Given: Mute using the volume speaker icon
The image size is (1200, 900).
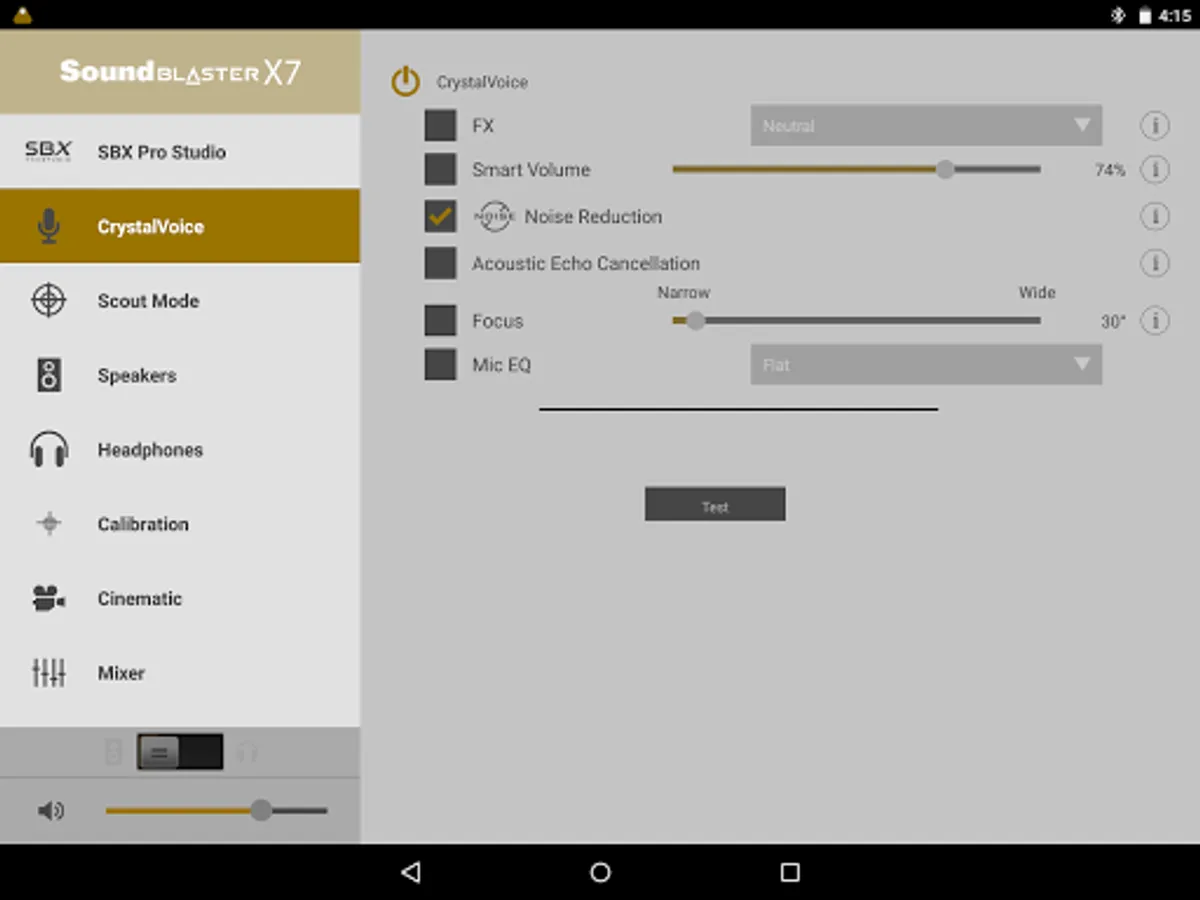Looking at the screenshot, I should coord(50,810).
